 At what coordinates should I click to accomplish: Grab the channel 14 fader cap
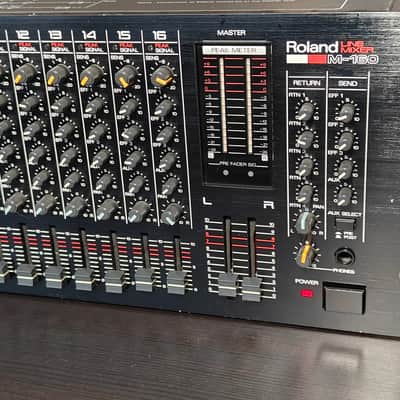114,281
